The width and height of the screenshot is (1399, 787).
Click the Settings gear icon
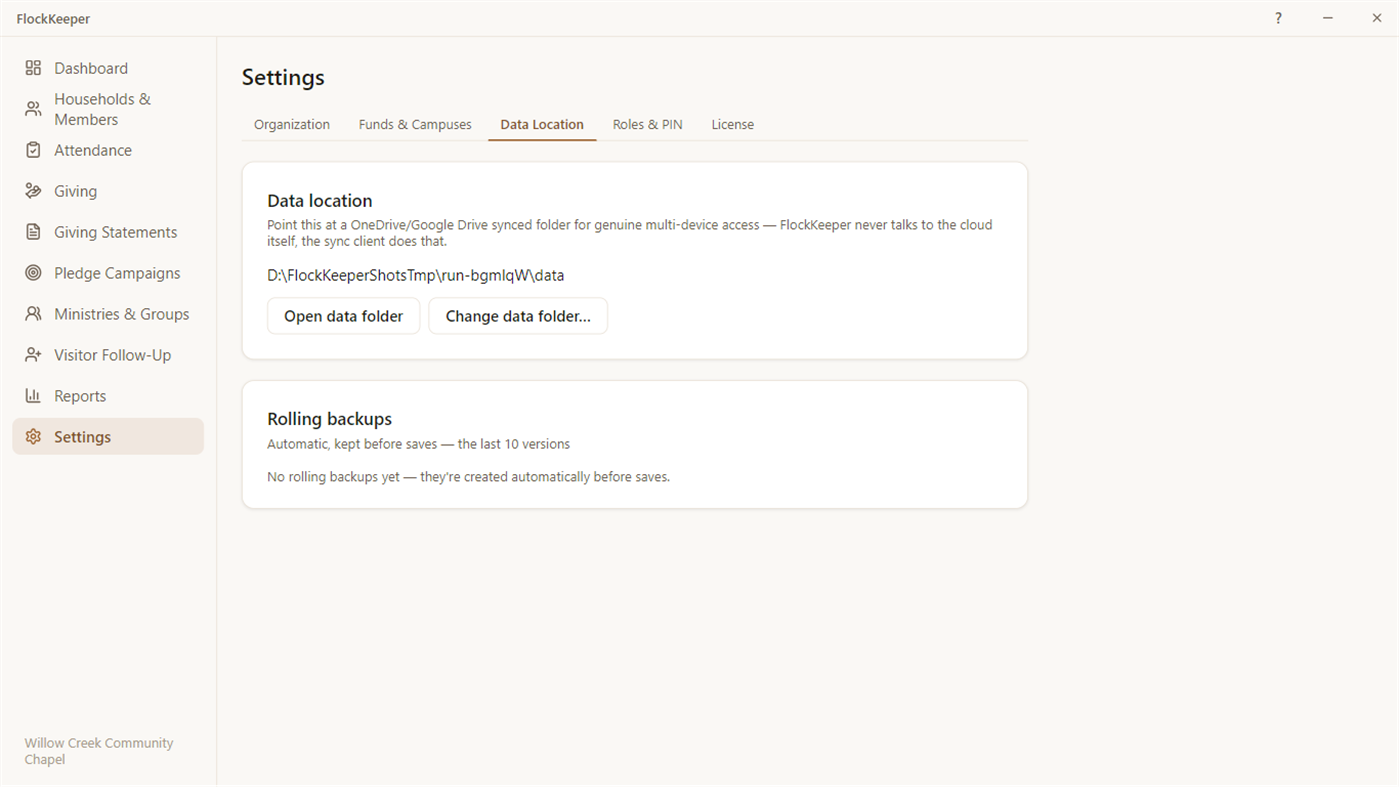[33, 437]
